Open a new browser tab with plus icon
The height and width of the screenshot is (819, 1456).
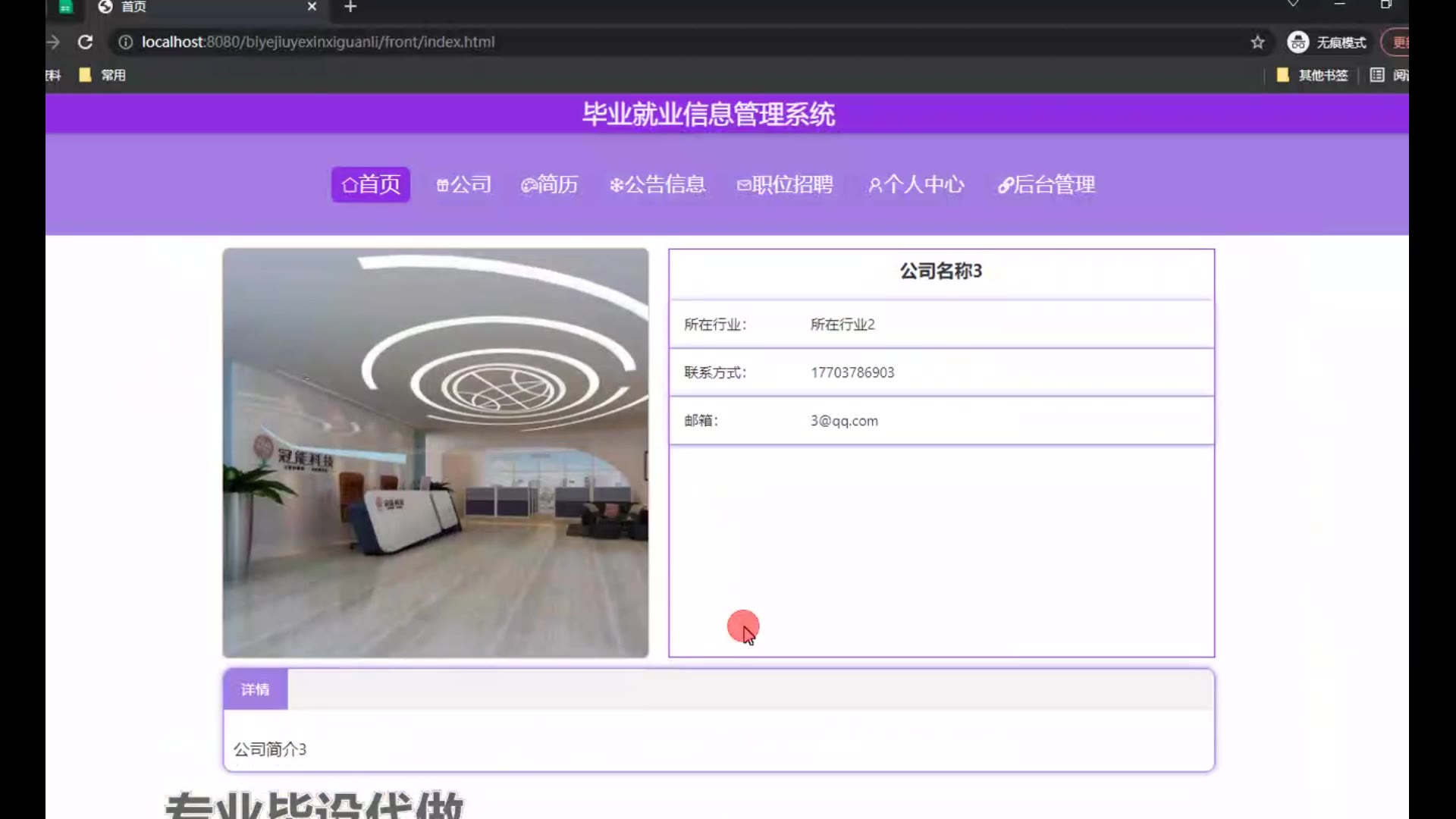pyautogui.click(x=350, y=7)
